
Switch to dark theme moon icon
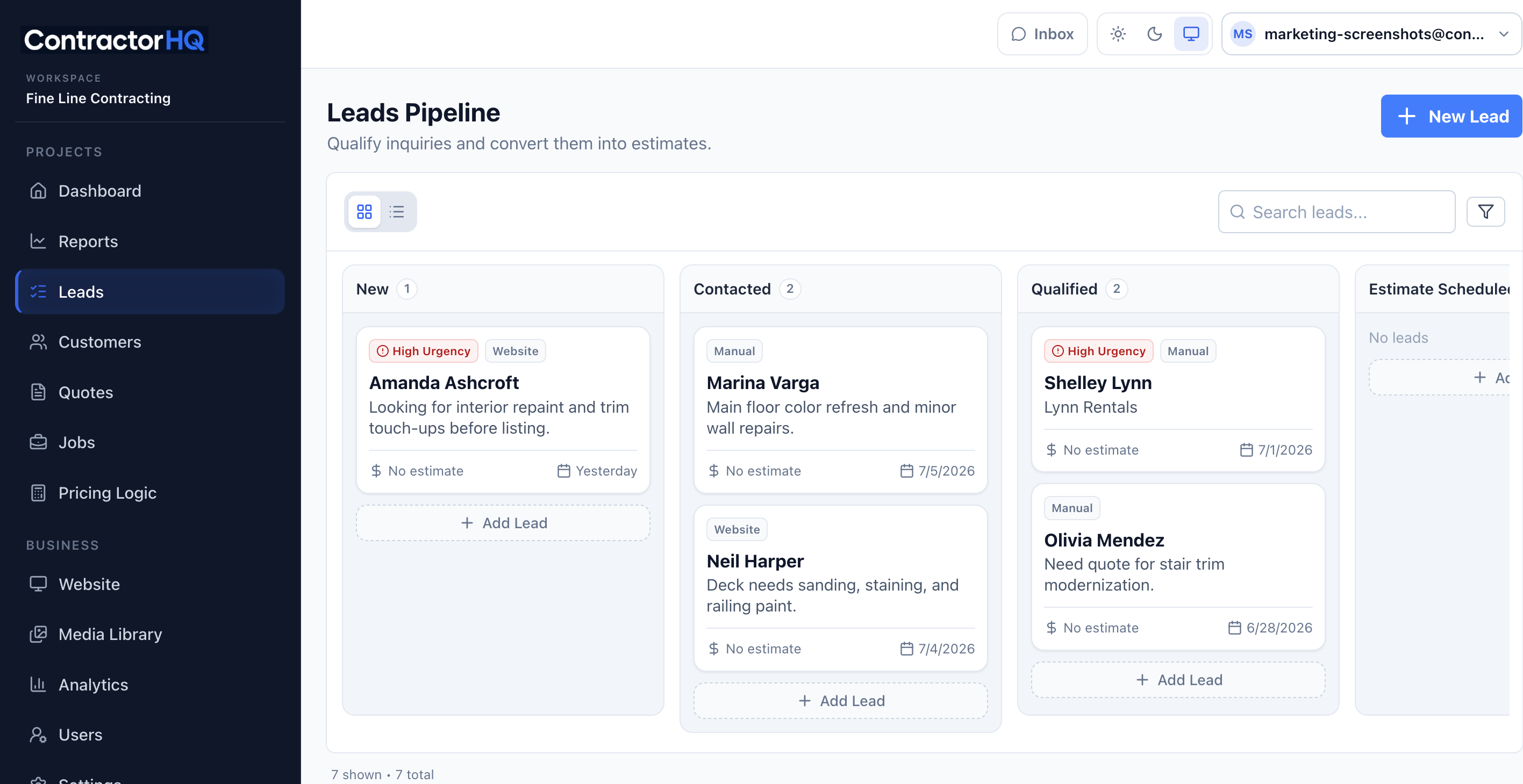[x=1155, y=34]
